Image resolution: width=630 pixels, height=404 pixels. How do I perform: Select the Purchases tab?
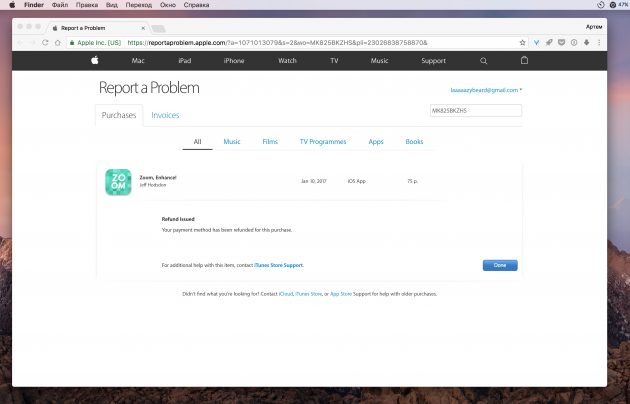click(119, 115)
